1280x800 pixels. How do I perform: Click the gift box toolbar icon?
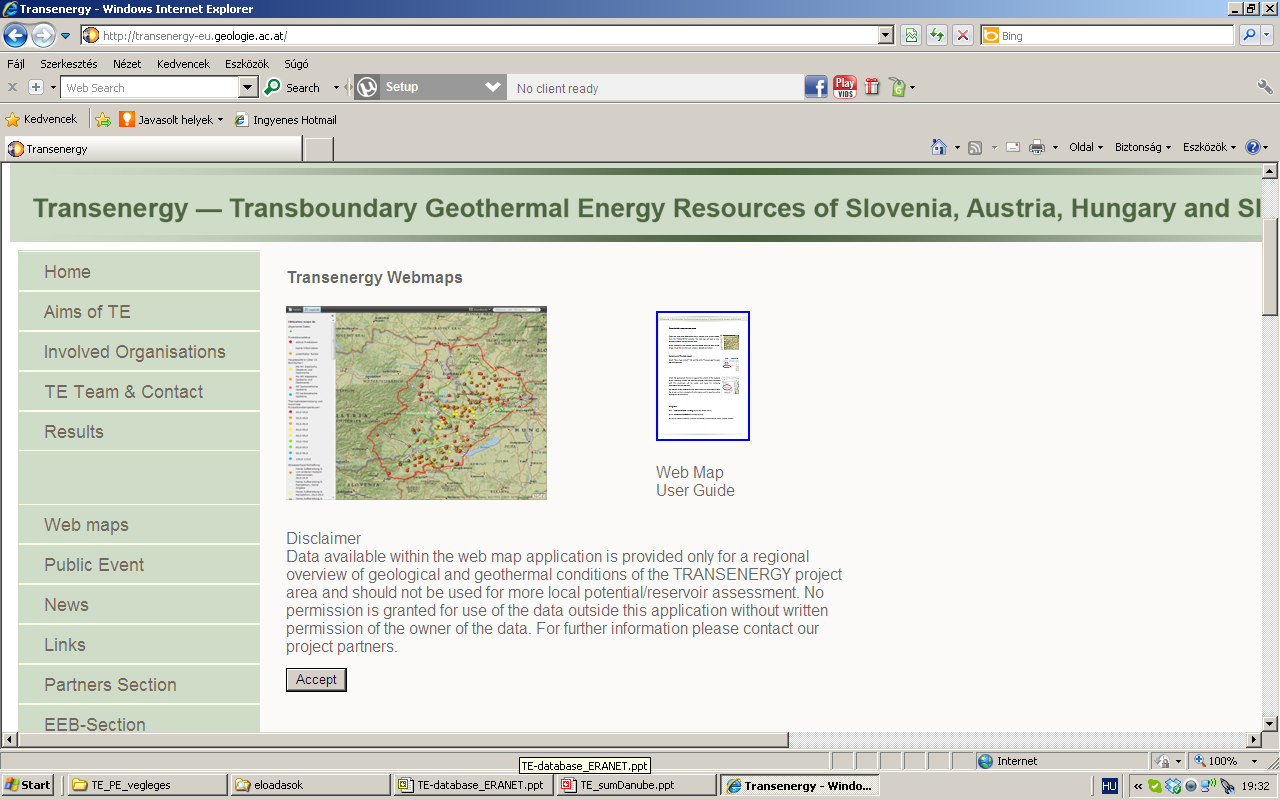point(872,87)
